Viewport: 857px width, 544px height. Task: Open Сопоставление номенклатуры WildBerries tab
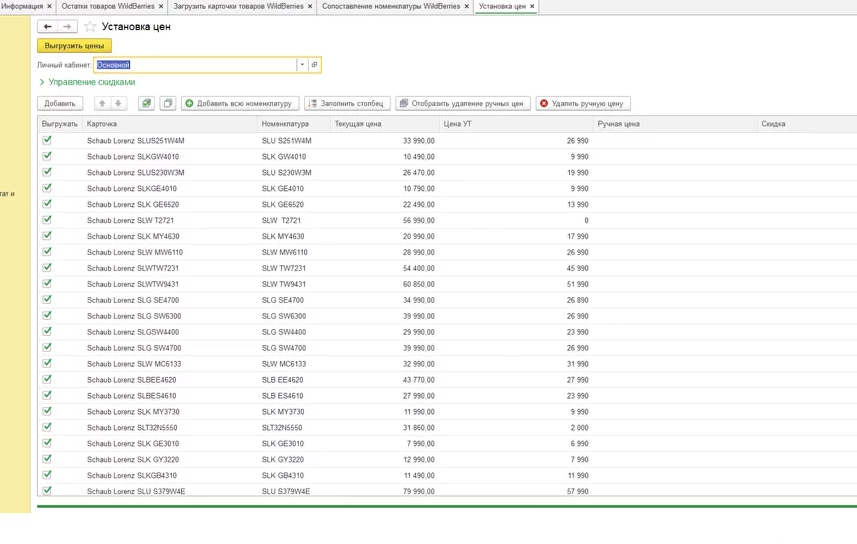tap(391, 6)
